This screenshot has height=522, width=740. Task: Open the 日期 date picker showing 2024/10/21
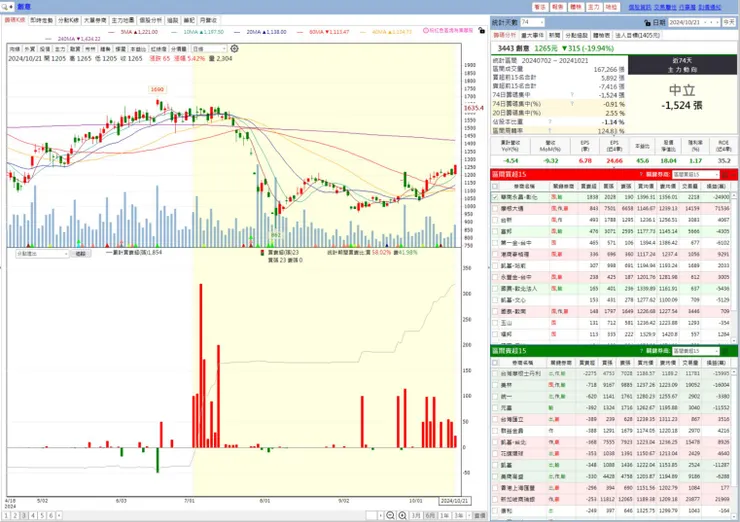[x=694, y=22]
